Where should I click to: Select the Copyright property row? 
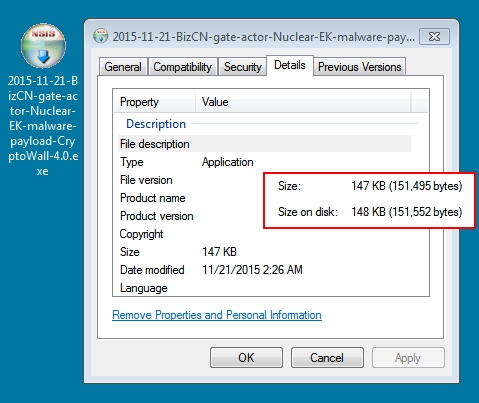[x=264, y=234]
